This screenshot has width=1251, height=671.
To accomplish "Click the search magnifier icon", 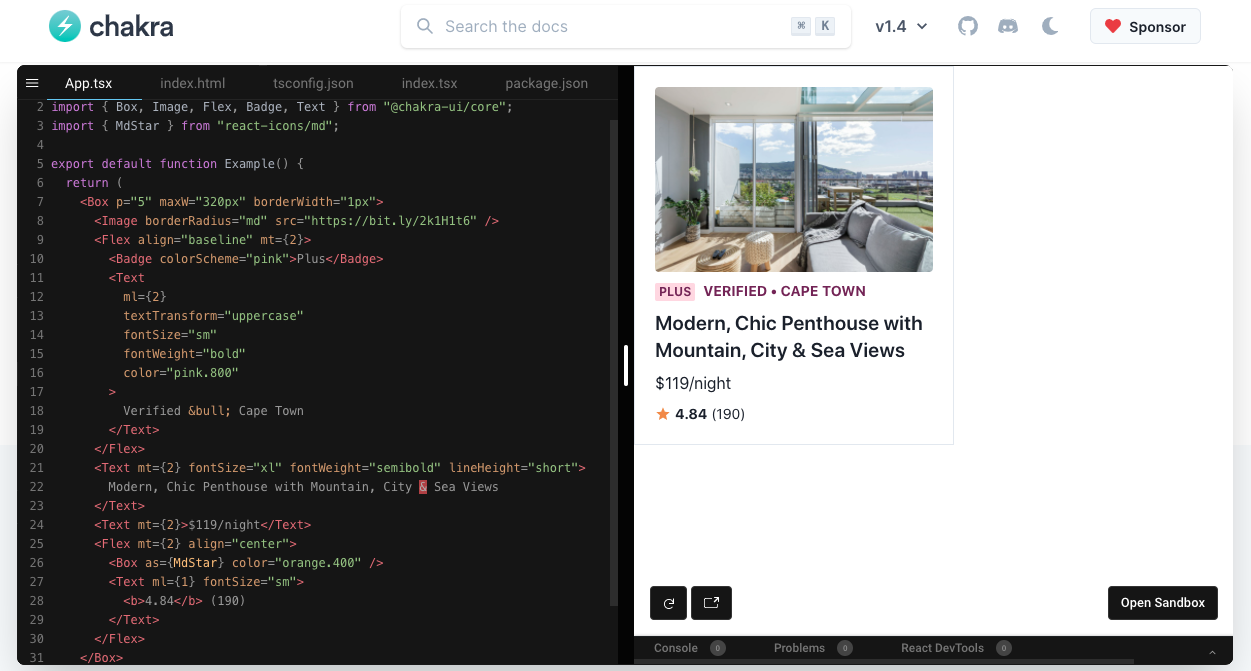I will (424, 27).
